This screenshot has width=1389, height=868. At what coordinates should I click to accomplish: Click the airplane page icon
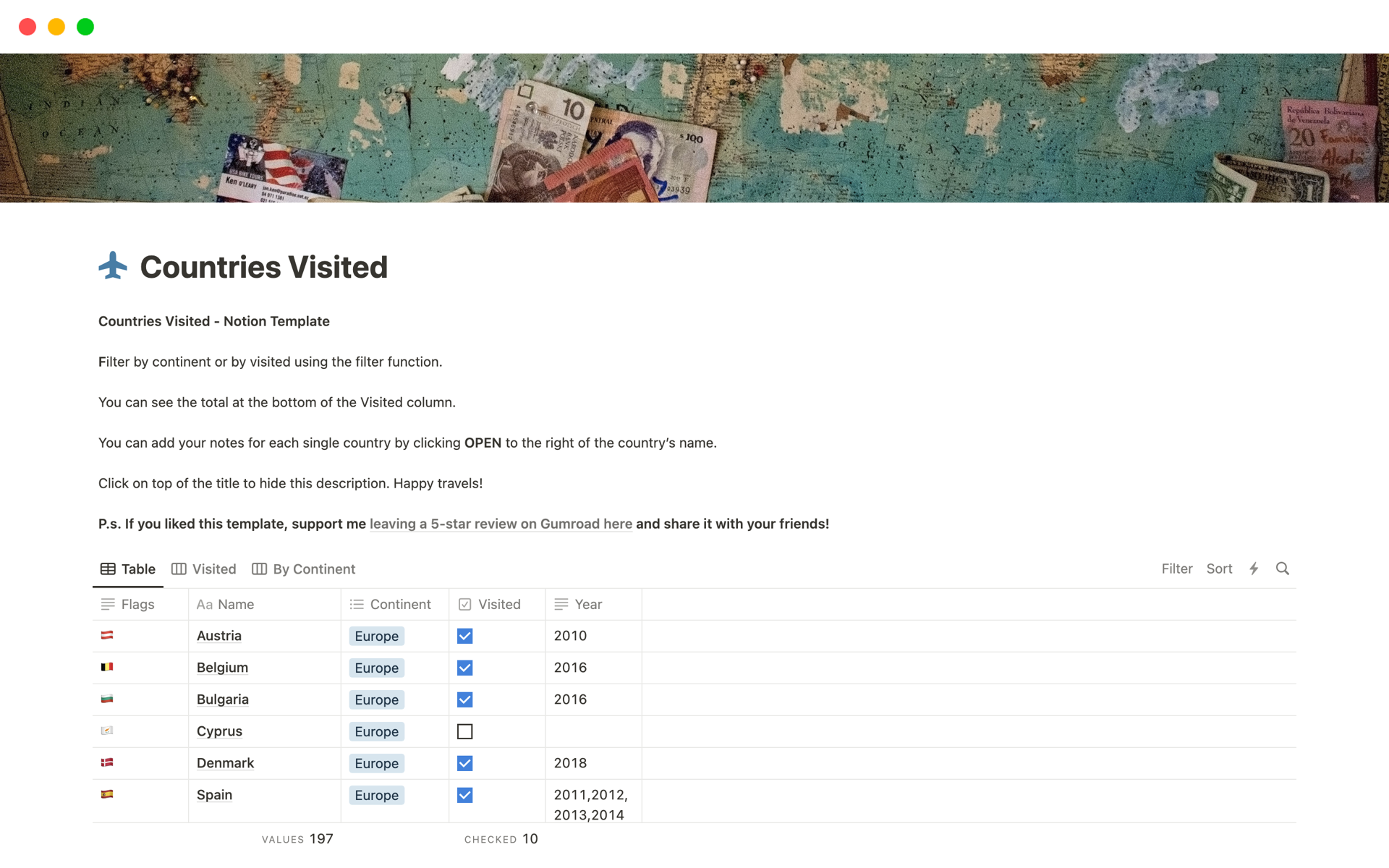tap(113, 266)
